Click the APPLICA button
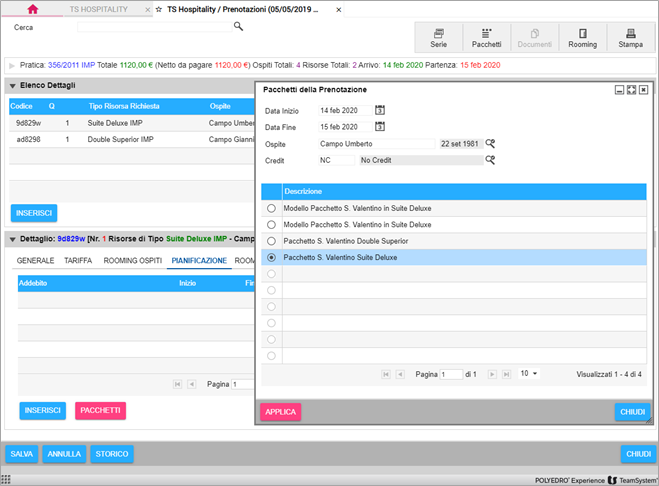659x486 pixels. click(280, 412)
